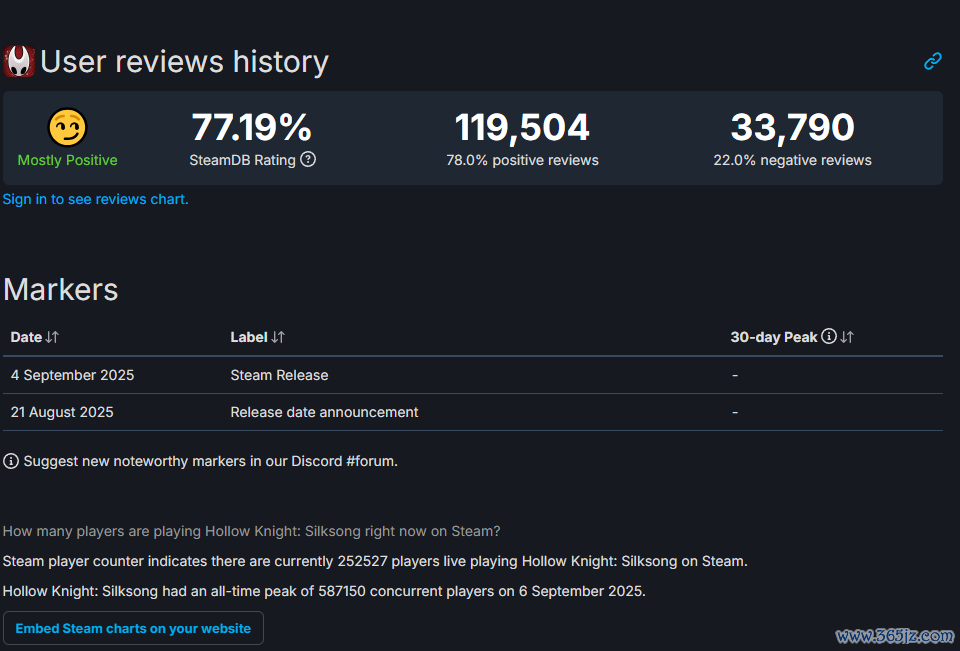Viewport: 960px width, 651px height.
Task: Click 'Embed Steam charts on your website' button
Action: [133, 628]
